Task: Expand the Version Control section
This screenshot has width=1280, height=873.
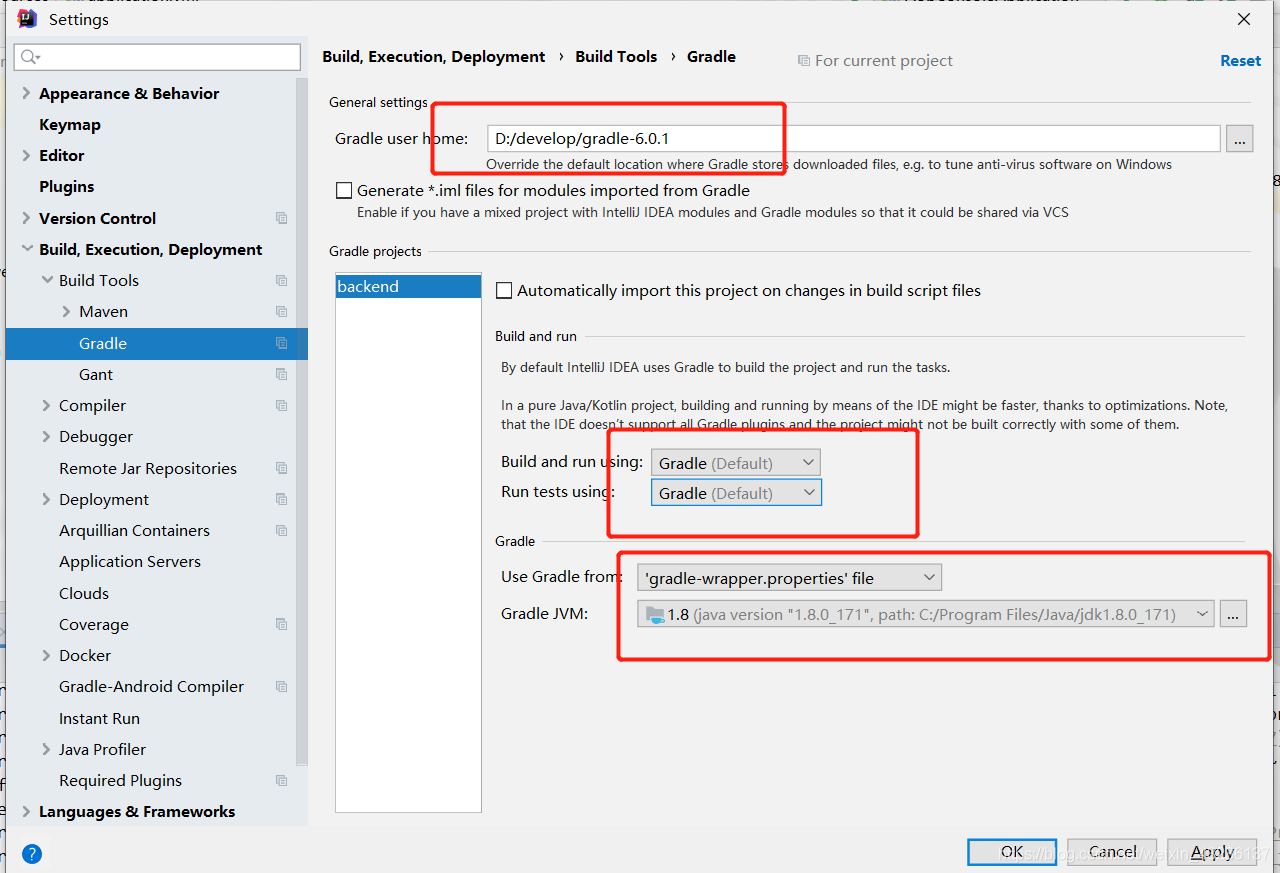Action: pos(26,218)
